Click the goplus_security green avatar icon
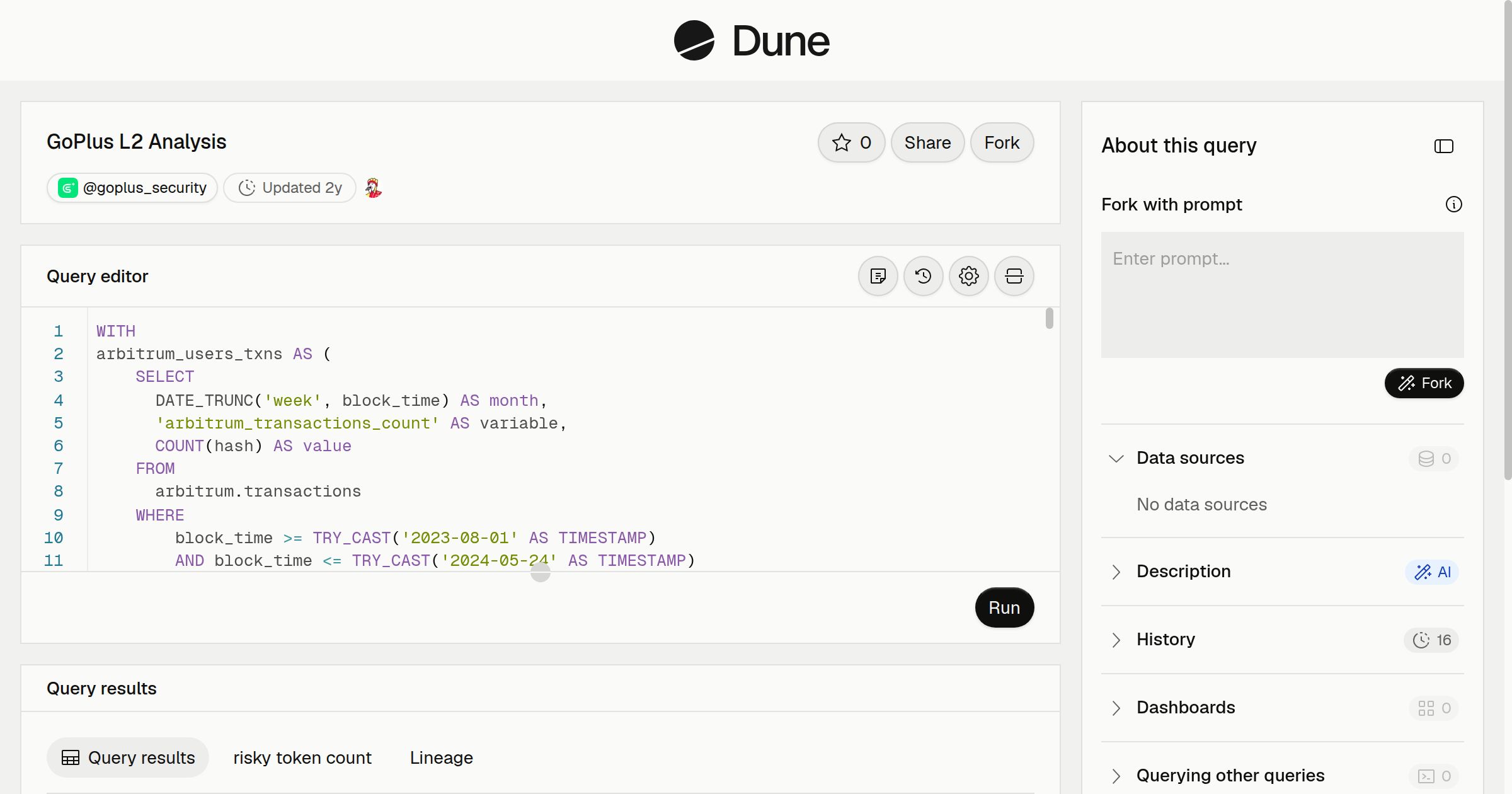1512x794 pixels. click(67, 188)
